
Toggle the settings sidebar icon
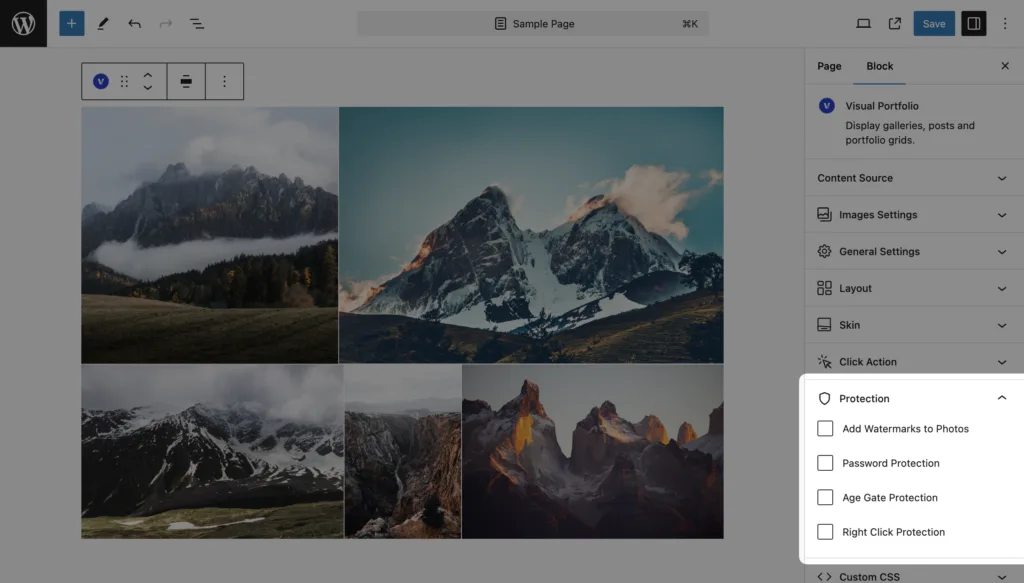pyautogui.click(x=974, y=24)
